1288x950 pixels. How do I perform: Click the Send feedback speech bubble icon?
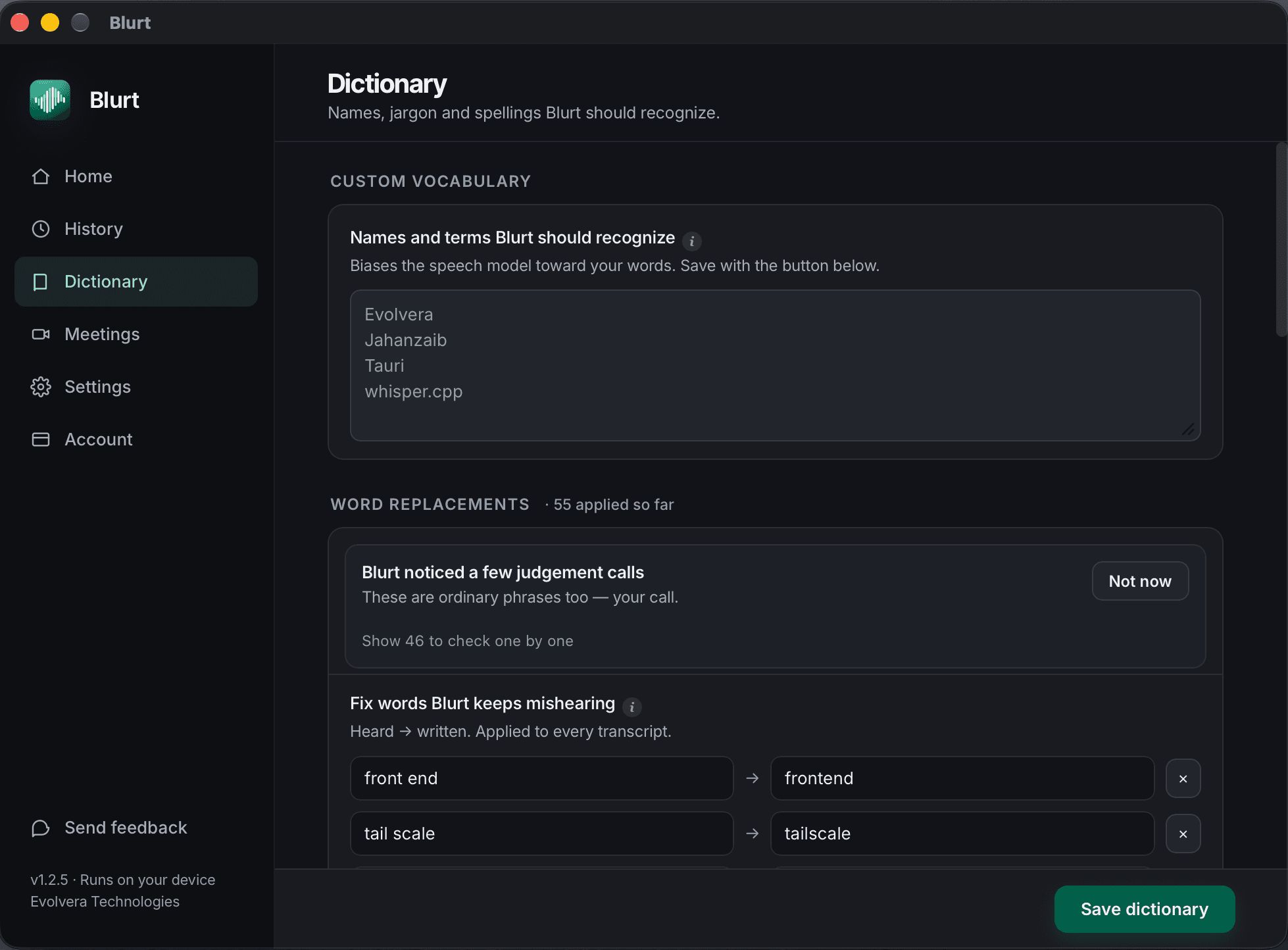pos(41,828)
